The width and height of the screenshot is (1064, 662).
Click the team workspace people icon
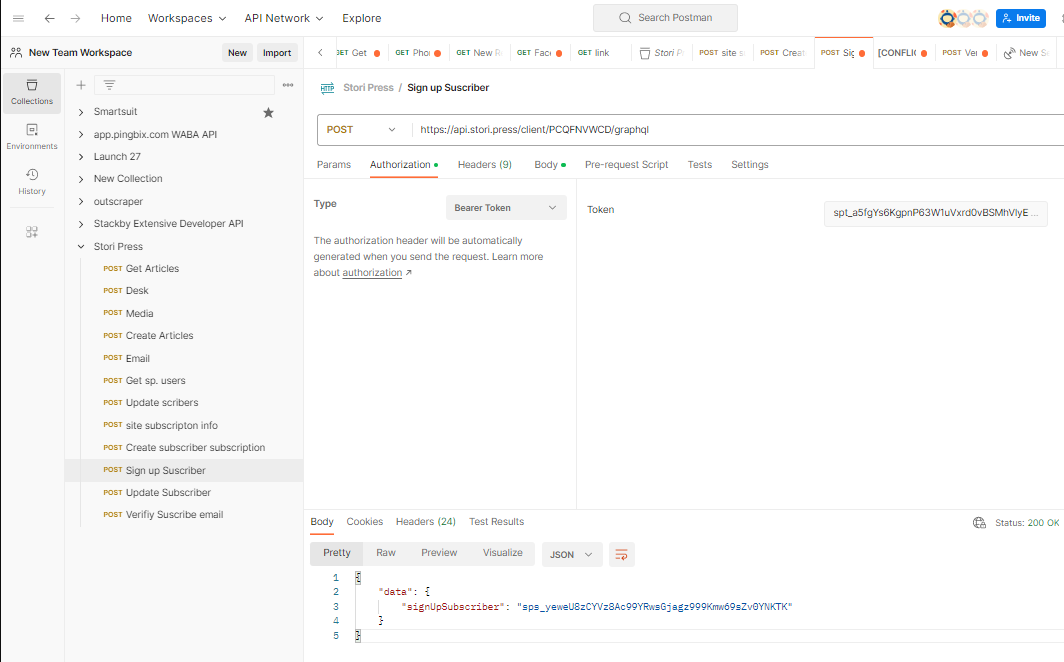click(x=16, y=52)
